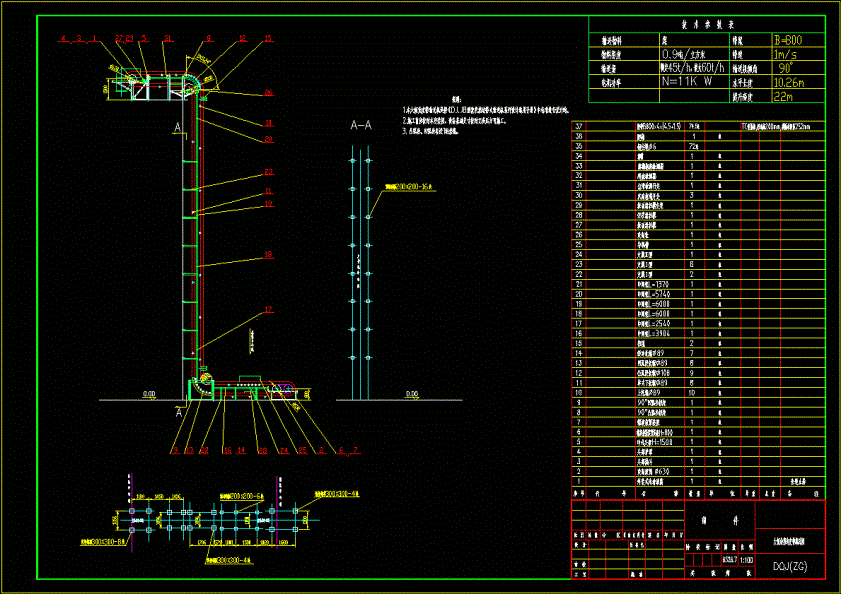Select red callout 14 below conveyor tail
The width and height of the screenshot is (841, 594).
[241, 450]
